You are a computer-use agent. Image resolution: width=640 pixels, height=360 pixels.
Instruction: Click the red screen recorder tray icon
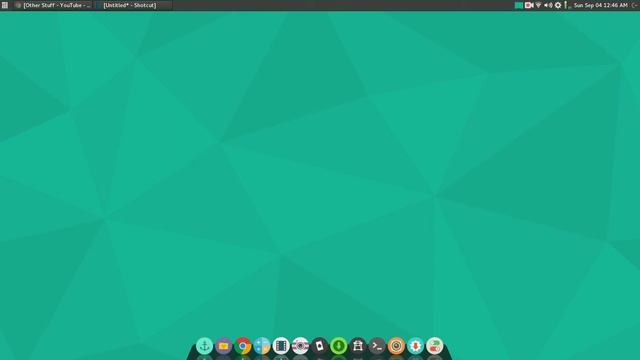tap(529, 5)
